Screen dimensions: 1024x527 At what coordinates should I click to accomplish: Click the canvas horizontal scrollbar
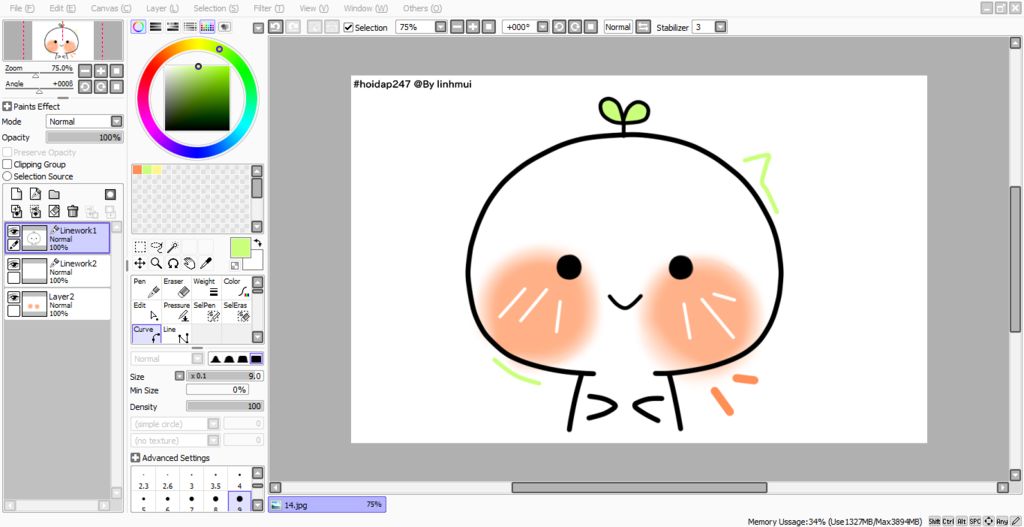coord(639,487)
